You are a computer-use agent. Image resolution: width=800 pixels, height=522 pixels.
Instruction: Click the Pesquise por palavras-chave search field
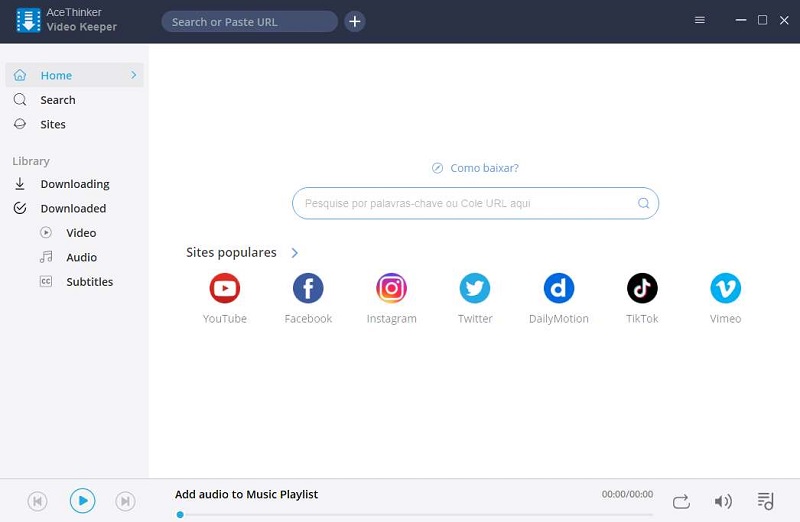pos(475,203)
